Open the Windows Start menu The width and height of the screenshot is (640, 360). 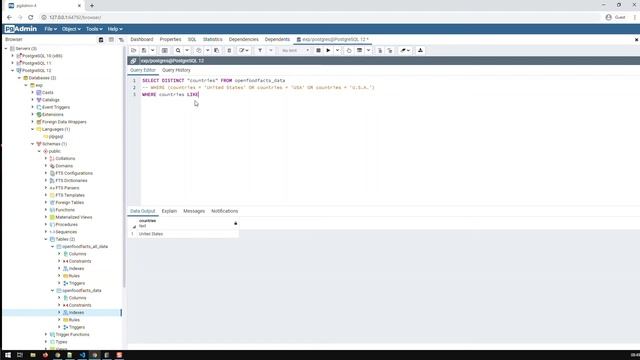[x=8, y=355]
